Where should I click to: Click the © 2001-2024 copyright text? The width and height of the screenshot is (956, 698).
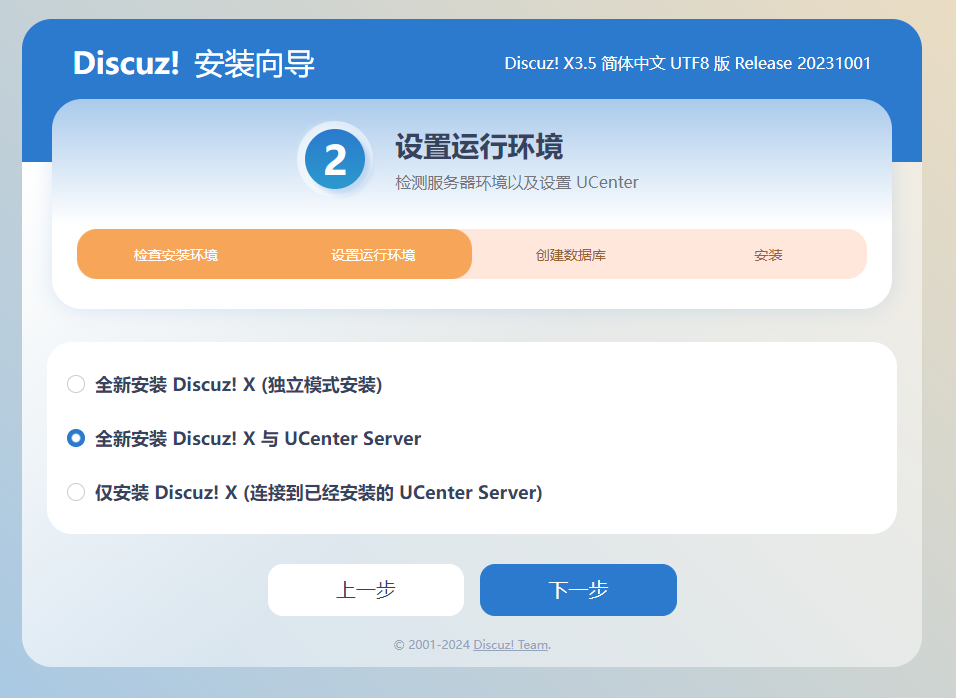(432, 644)
